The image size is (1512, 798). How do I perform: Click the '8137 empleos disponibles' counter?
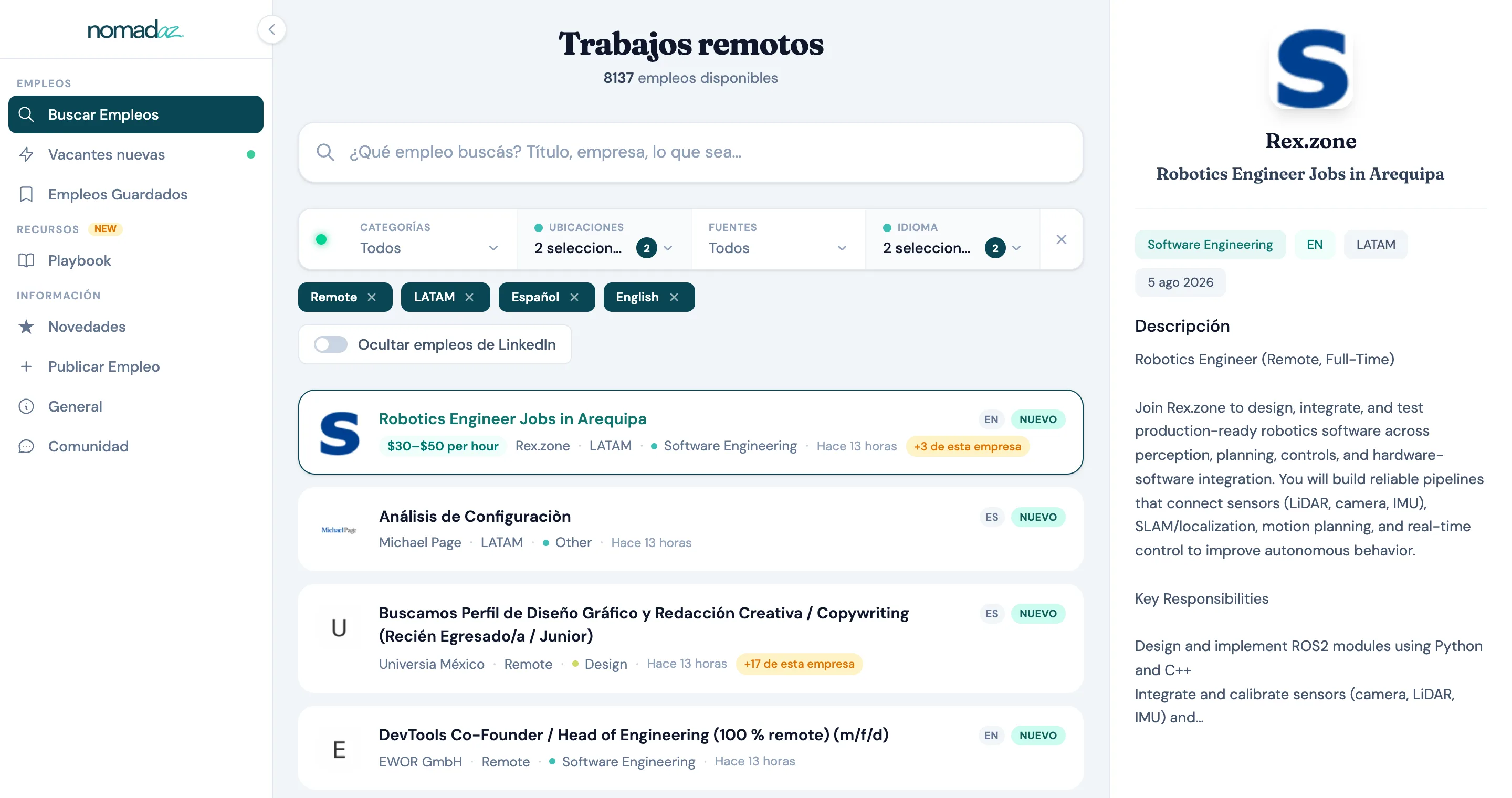[690, 78]
